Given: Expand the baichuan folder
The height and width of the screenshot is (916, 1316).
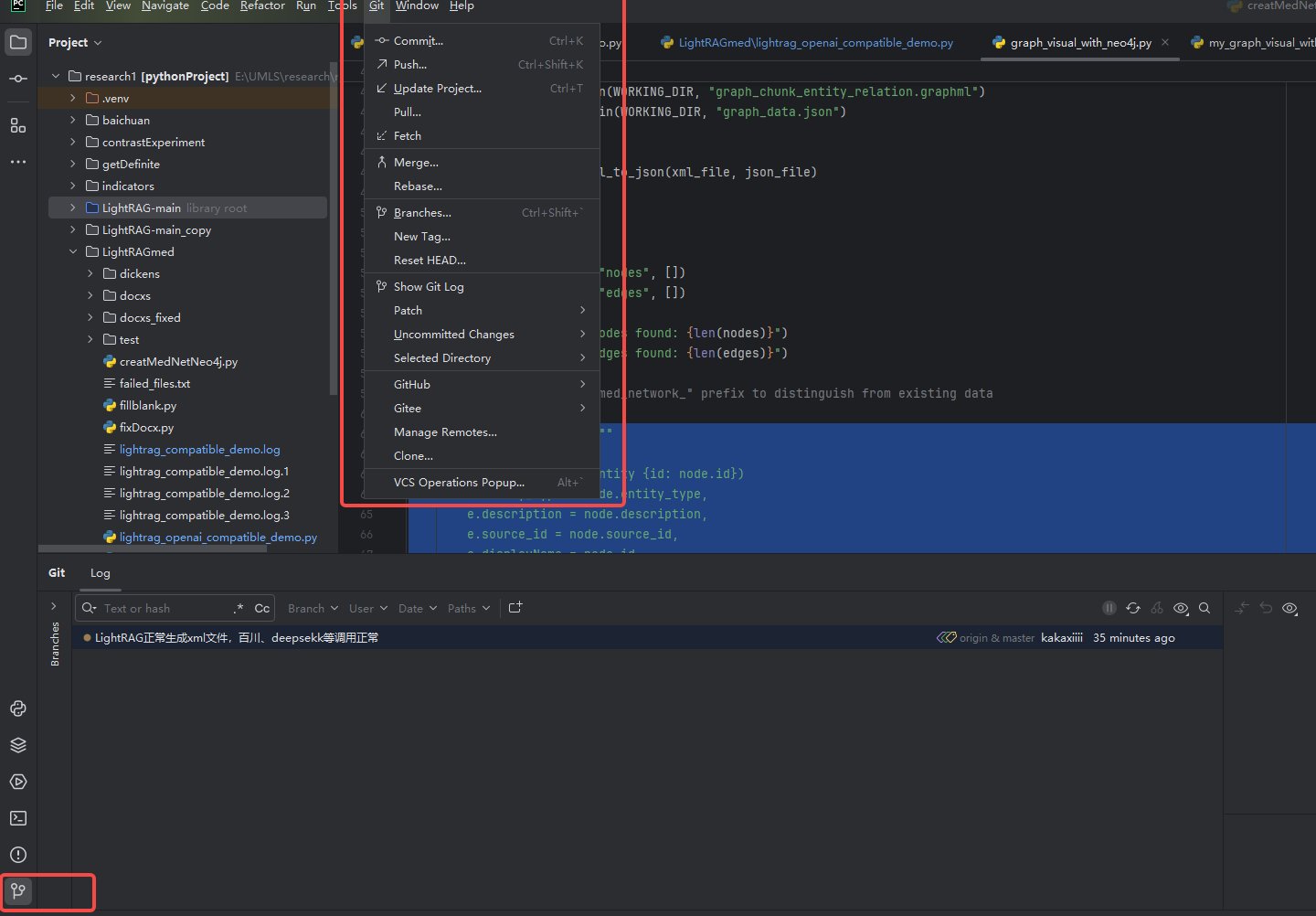Looking at the screenshot, I should (73, 120).
